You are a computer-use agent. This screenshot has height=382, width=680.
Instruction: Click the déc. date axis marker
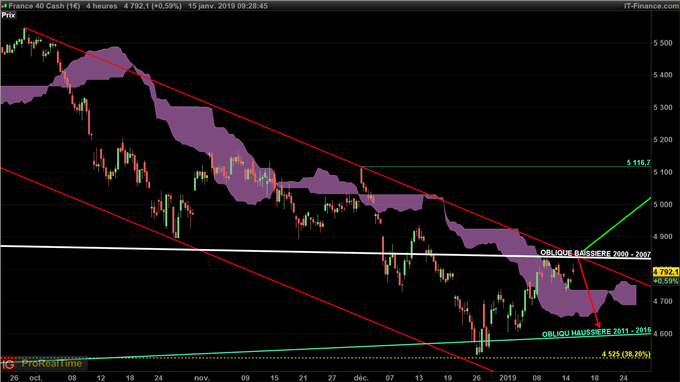pyautogui.click(x=361, y=378)
